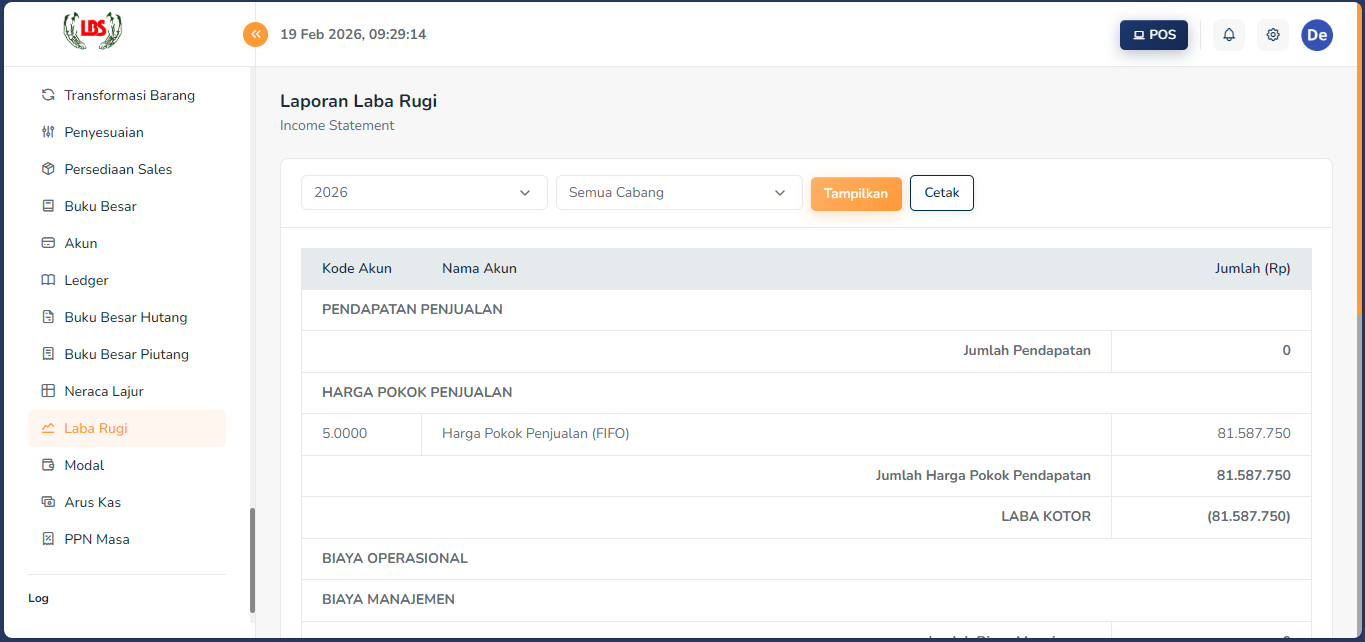Click account code 5.0000 cell
Screen dimensions: 1365x642
click(x=361, y=434)
